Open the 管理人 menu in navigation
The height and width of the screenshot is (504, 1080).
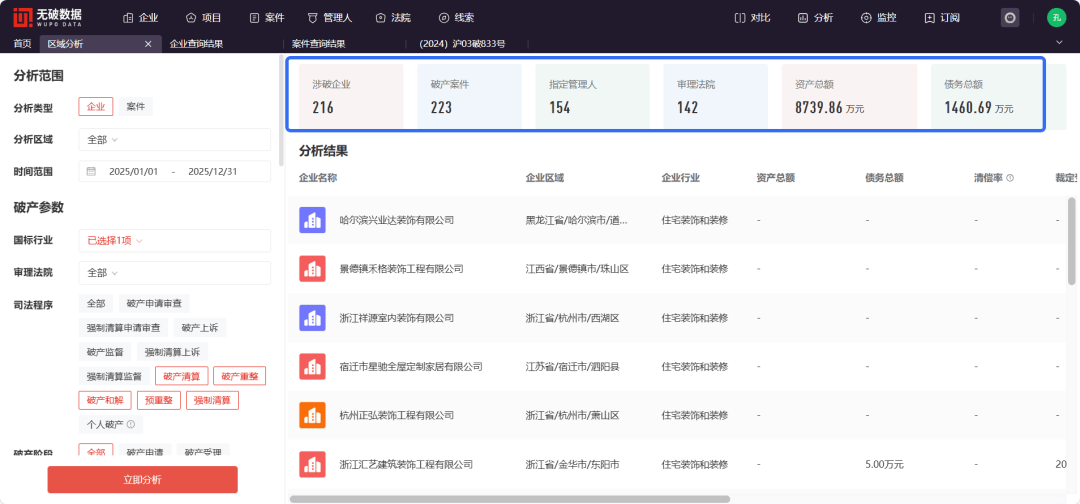330,18
